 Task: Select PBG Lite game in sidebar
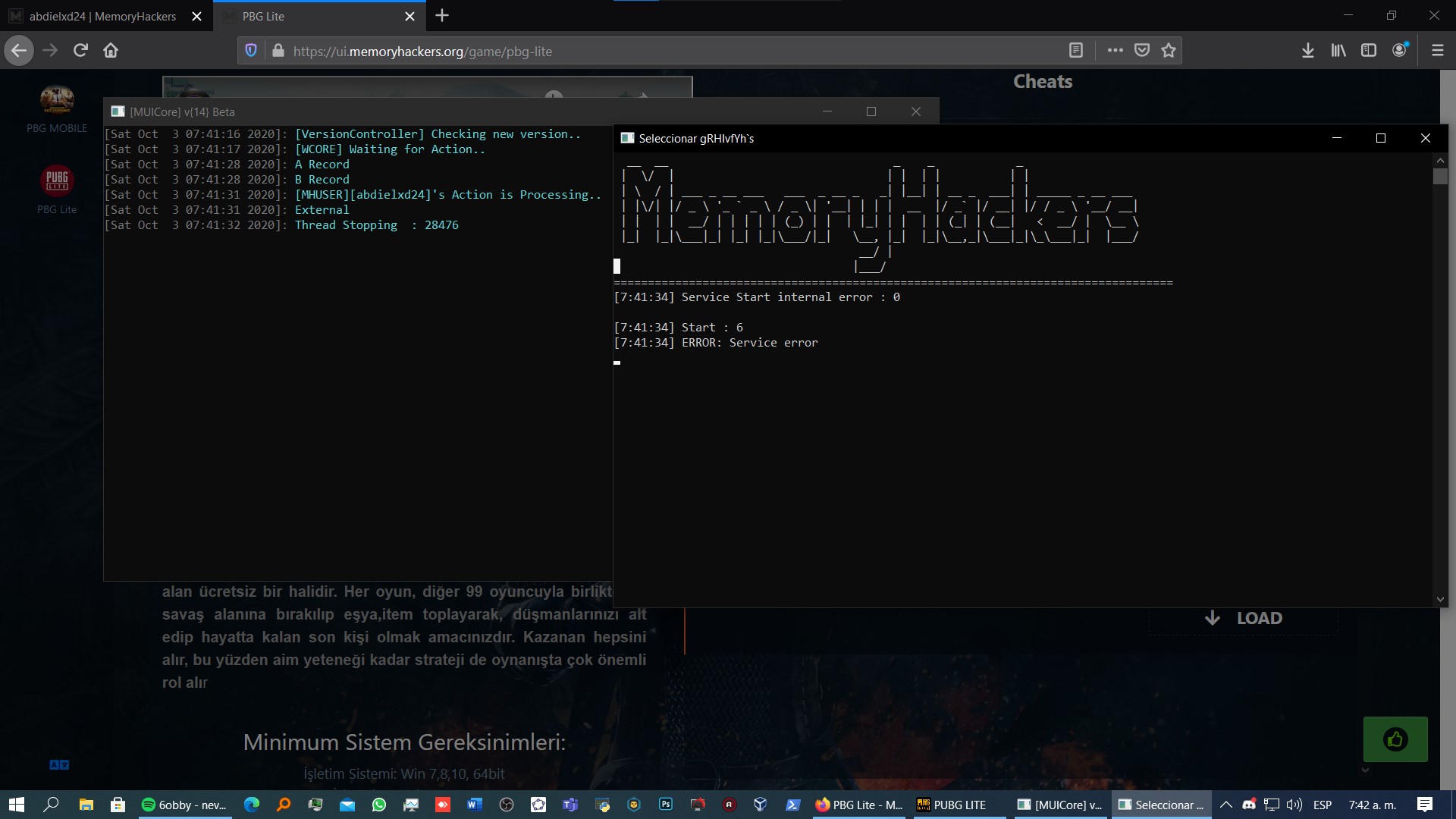[57, 190]
